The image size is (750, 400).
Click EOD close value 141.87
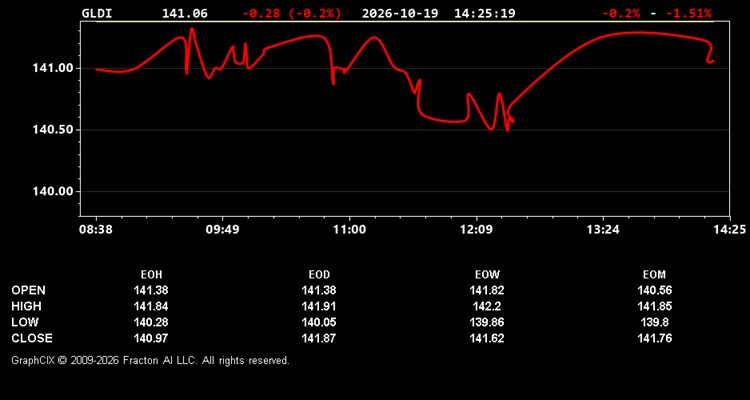319,338
